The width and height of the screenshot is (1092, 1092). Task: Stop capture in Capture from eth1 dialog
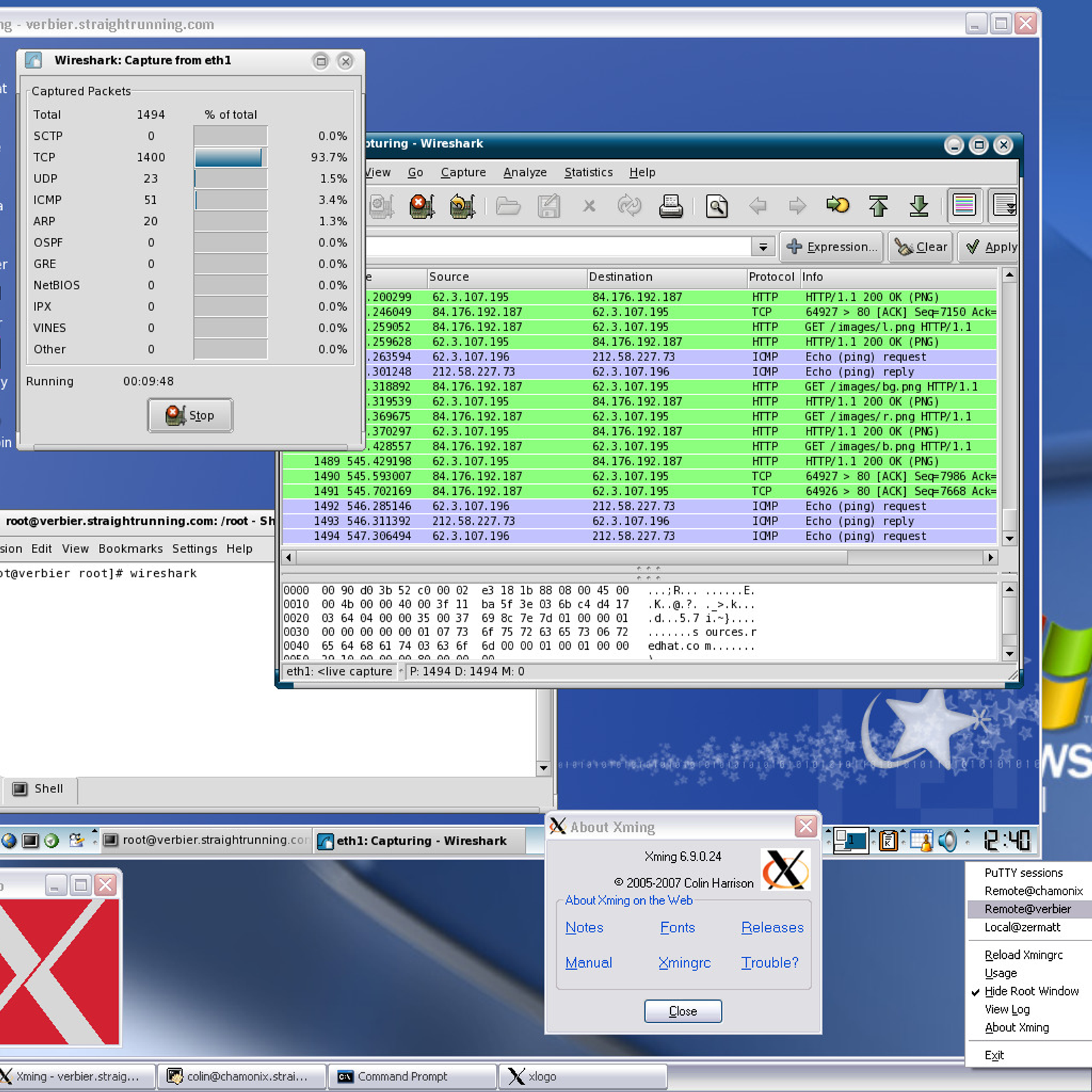[190, 415]
